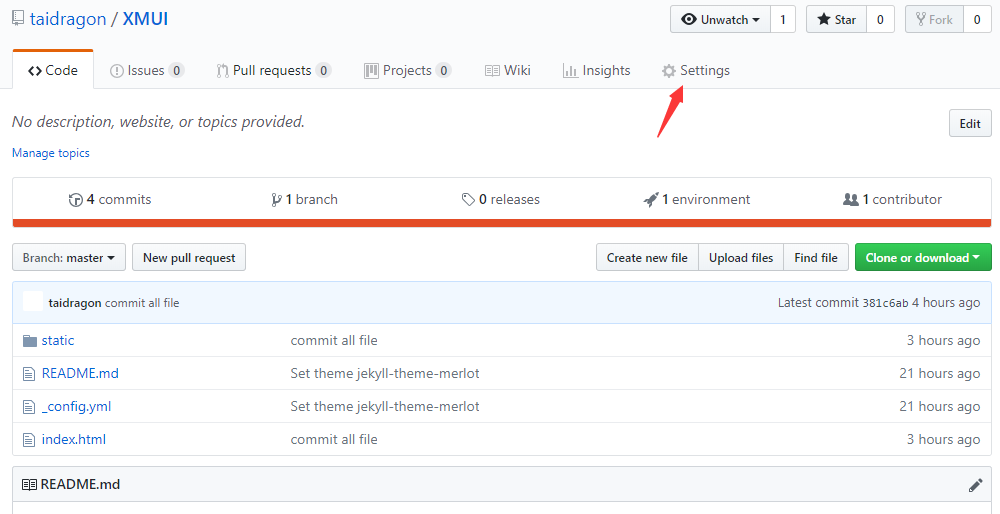Click the stargazer count beside Star

point(880,19)
